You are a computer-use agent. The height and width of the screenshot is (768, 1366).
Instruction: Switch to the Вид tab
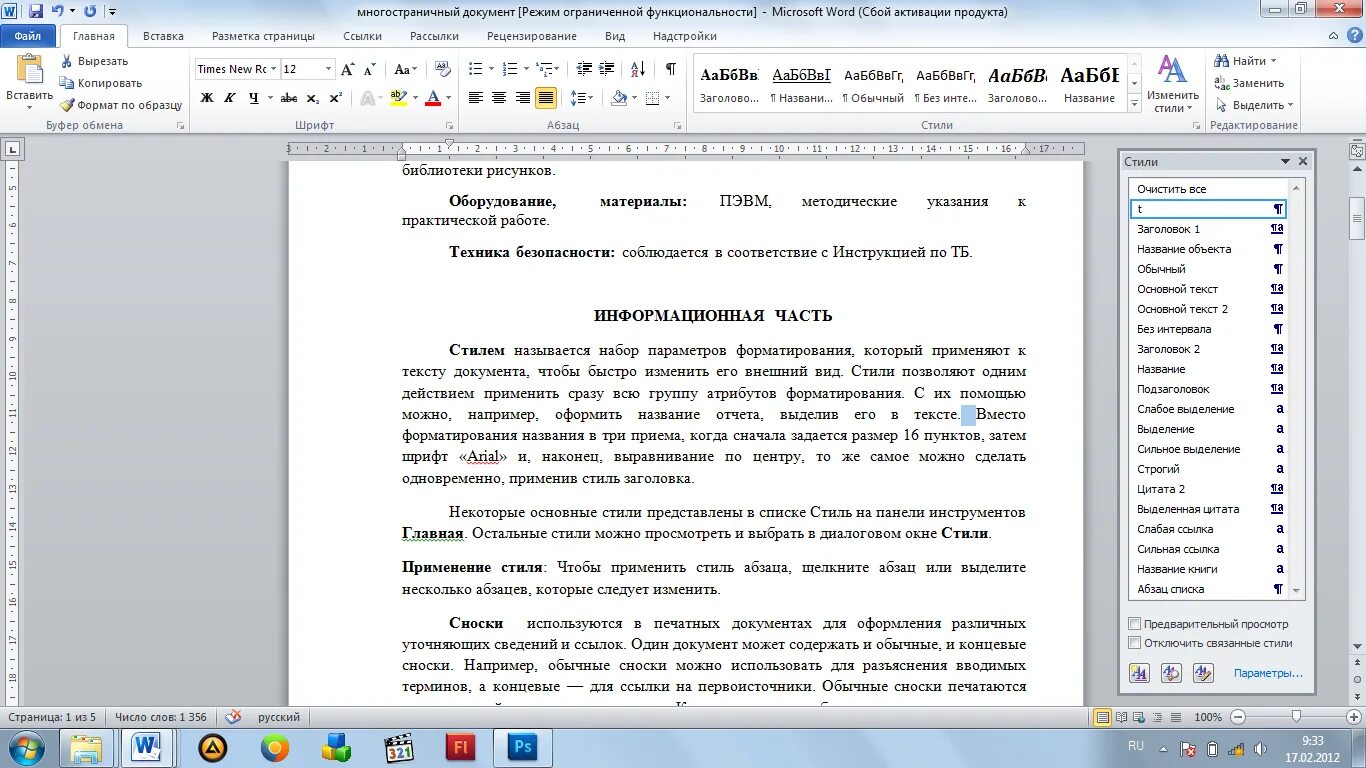coord(615,36)
